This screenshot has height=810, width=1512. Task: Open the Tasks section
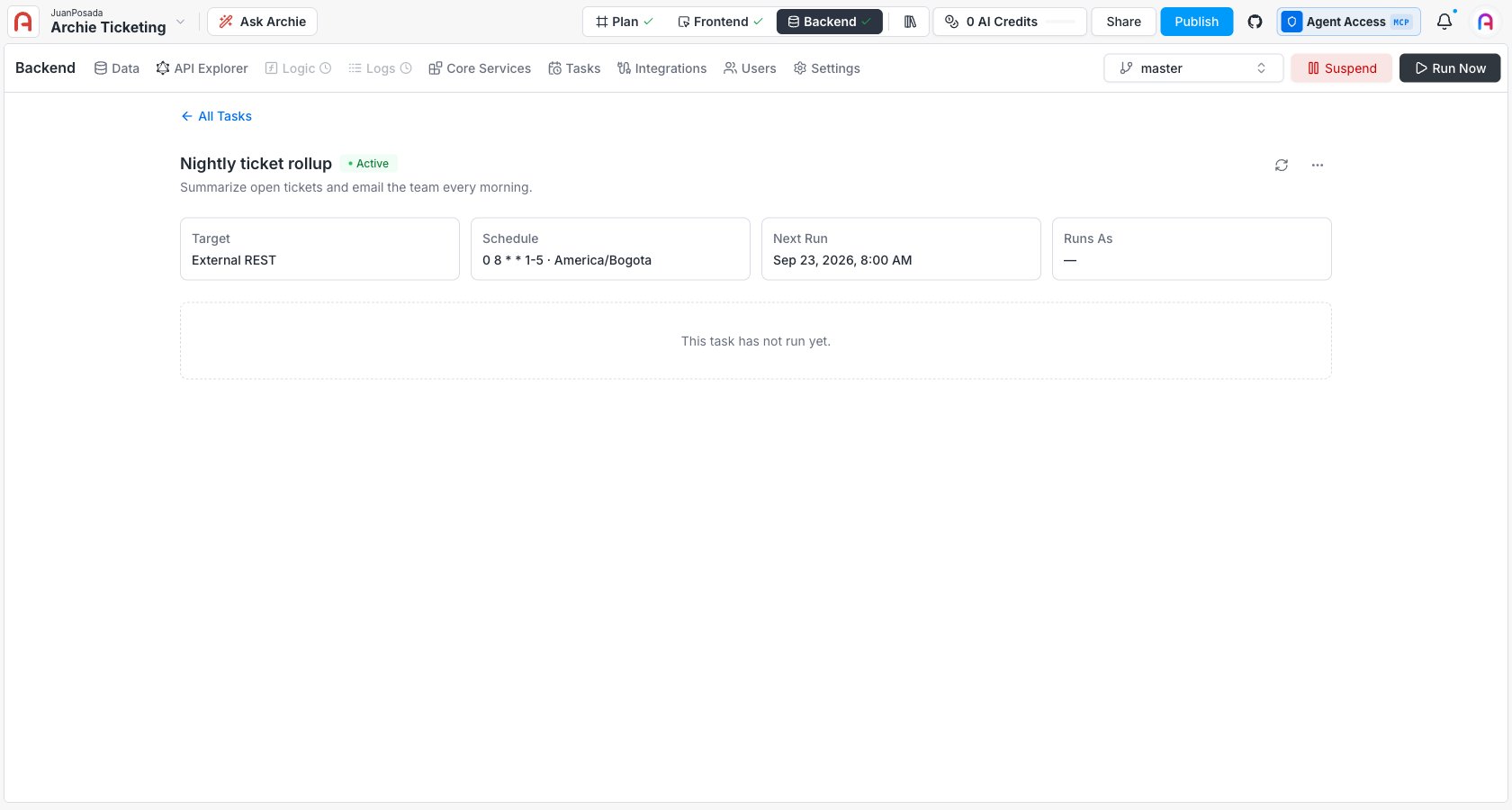pos(574,68)
